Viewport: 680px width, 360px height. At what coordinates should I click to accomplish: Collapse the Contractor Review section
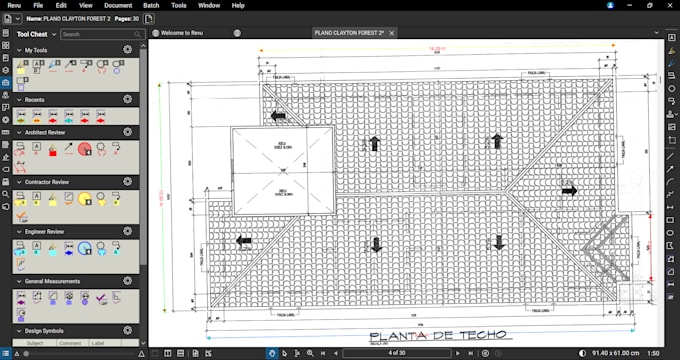pos(19,182)
